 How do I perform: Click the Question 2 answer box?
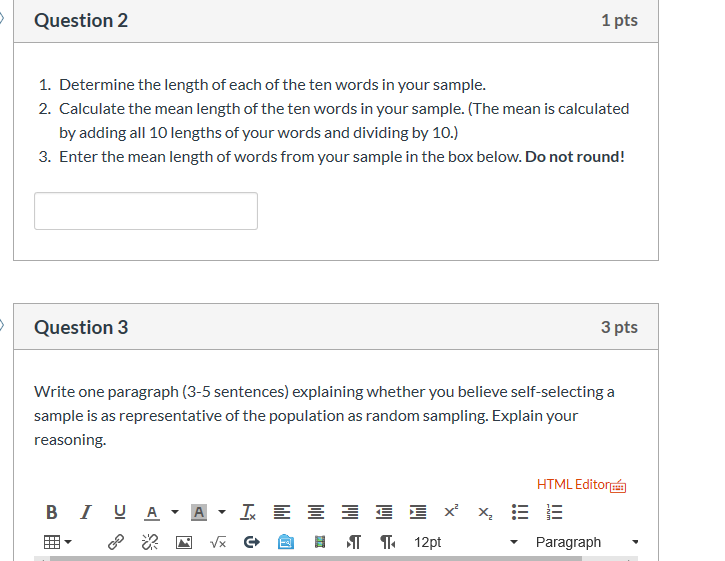146,211
